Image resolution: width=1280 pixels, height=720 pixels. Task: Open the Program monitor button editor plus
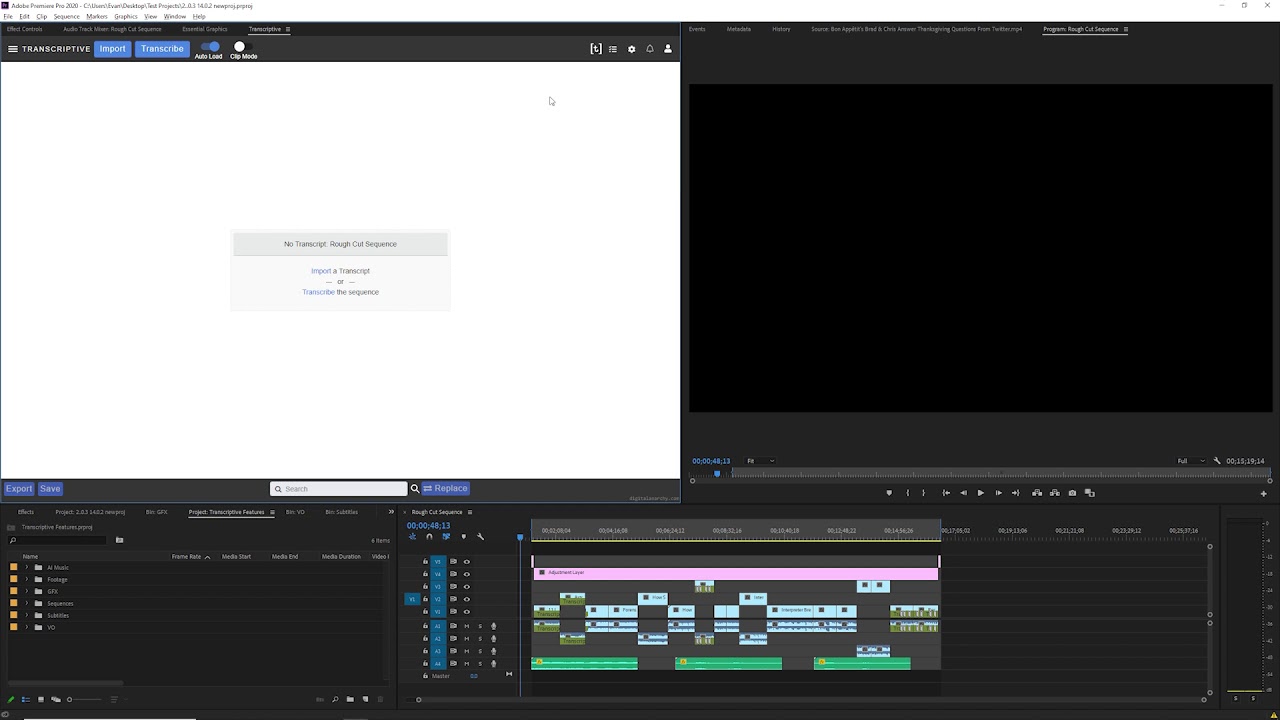tap(1263, 493)
